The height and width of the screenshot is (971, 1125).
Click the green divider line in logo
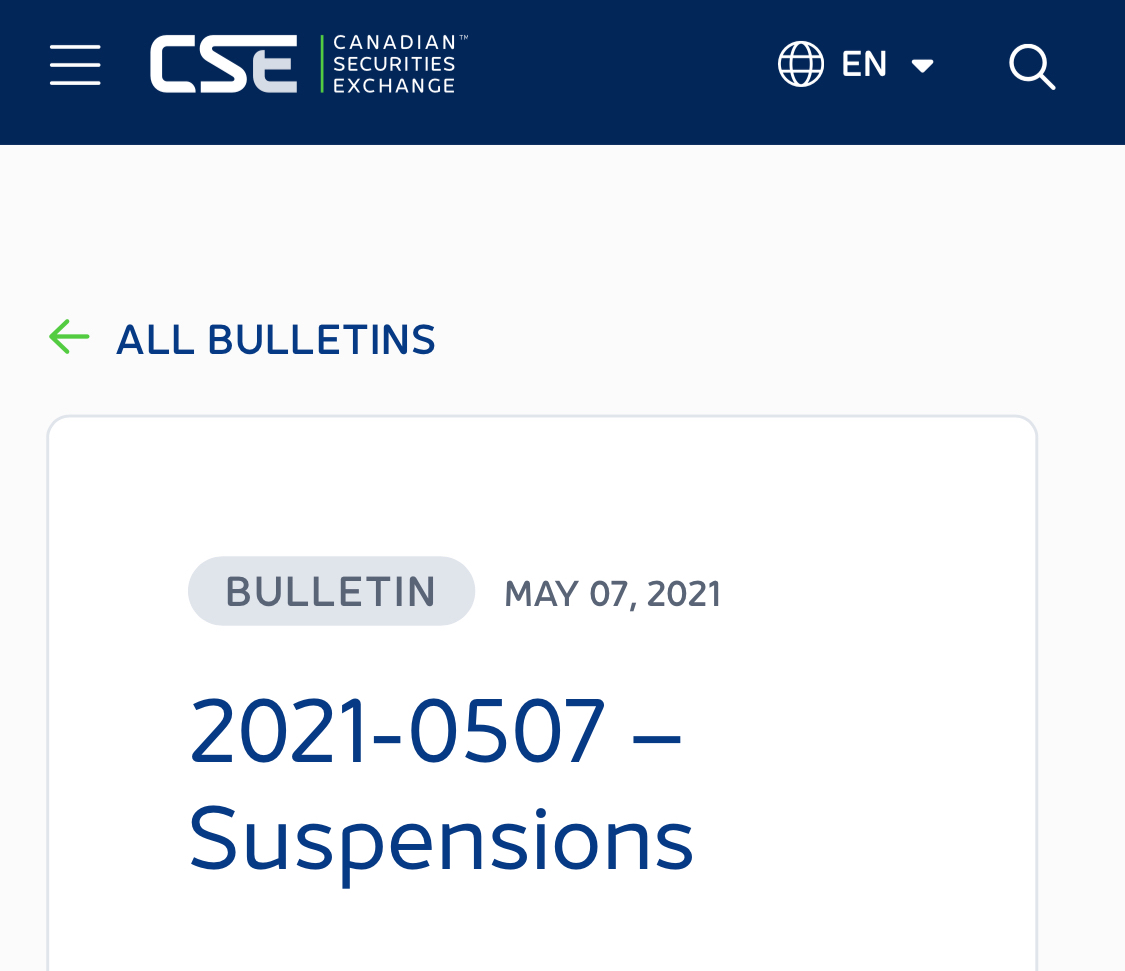(x=322, y=65)
